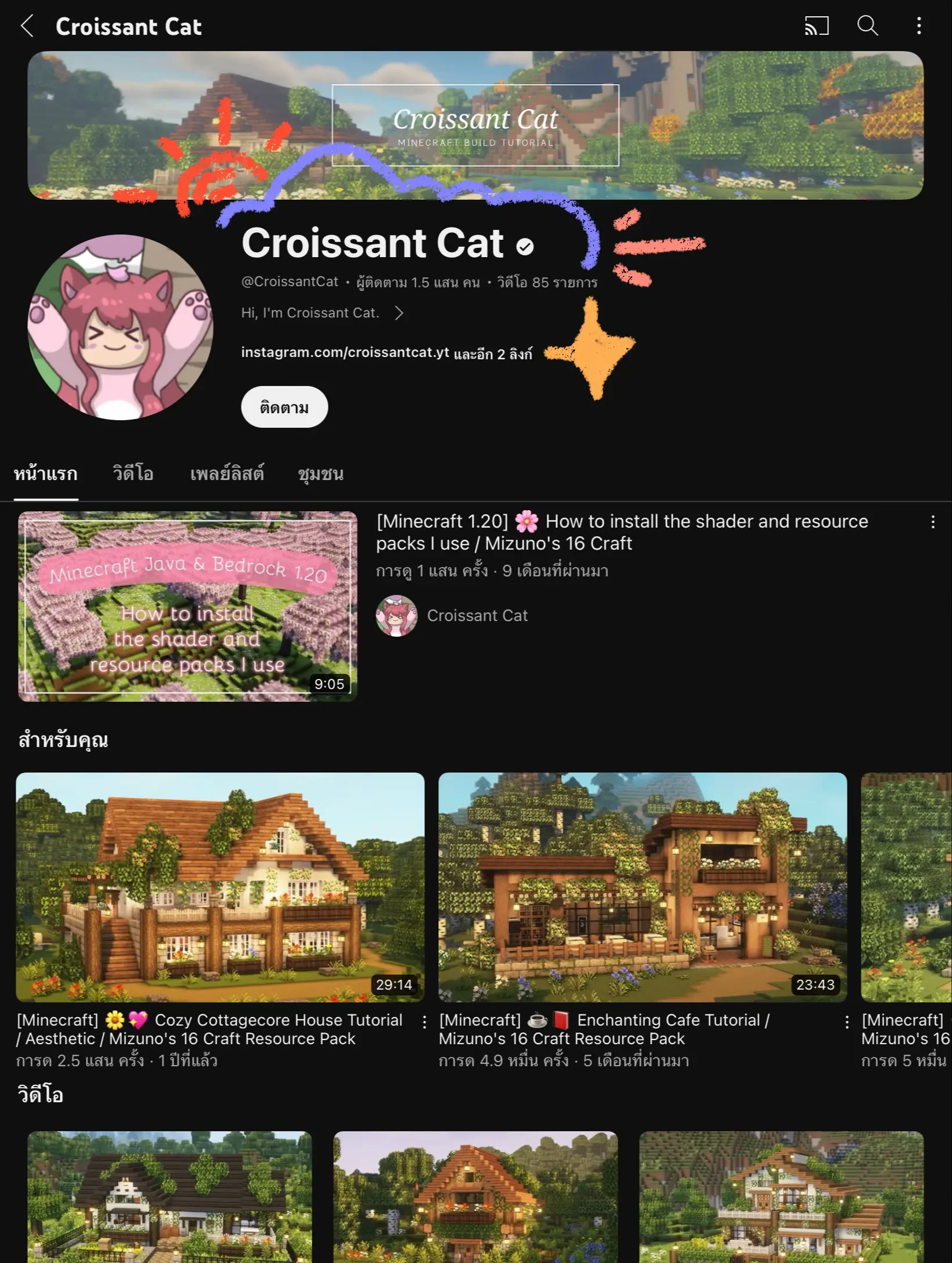This screenshot has width=952, height=1263.
Task: Expand the "Hi, I'm Croissant Cat." description
Action: pos(322,313)
